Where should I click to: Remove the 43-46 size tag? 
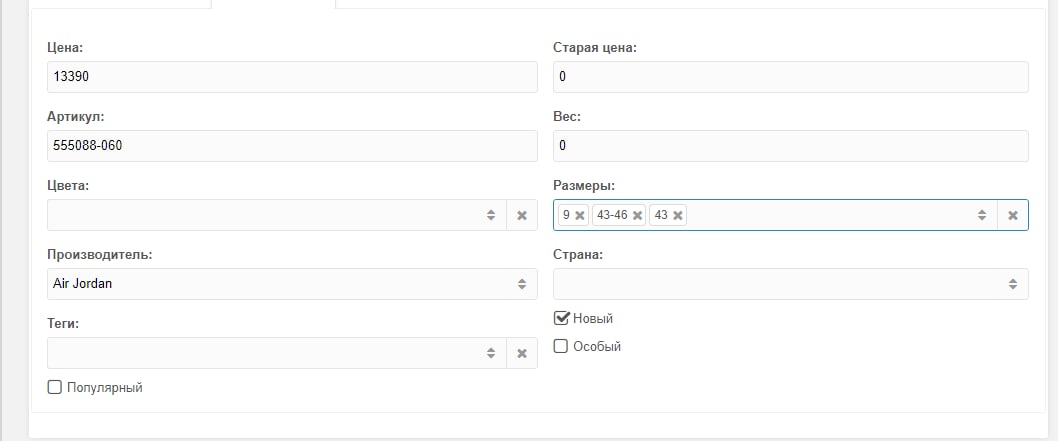(638, 215)
